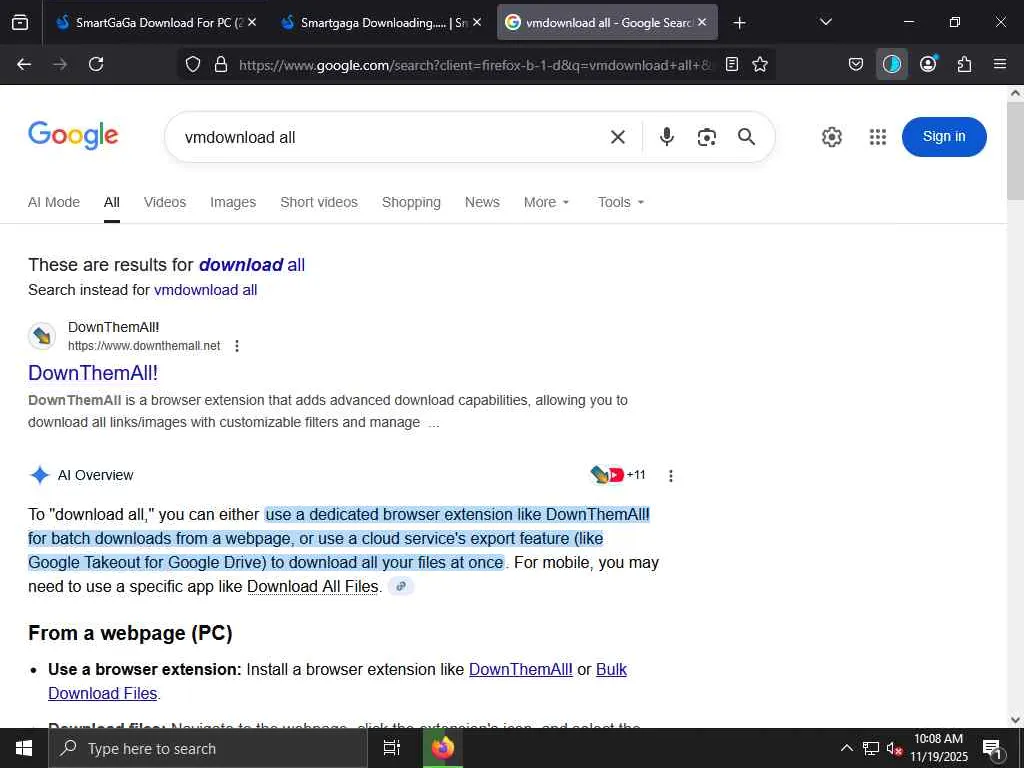The image size is (1024, 768).
Task: Bookmark this page with star icon
Action: pyautogui.click(x=760, y=64)
